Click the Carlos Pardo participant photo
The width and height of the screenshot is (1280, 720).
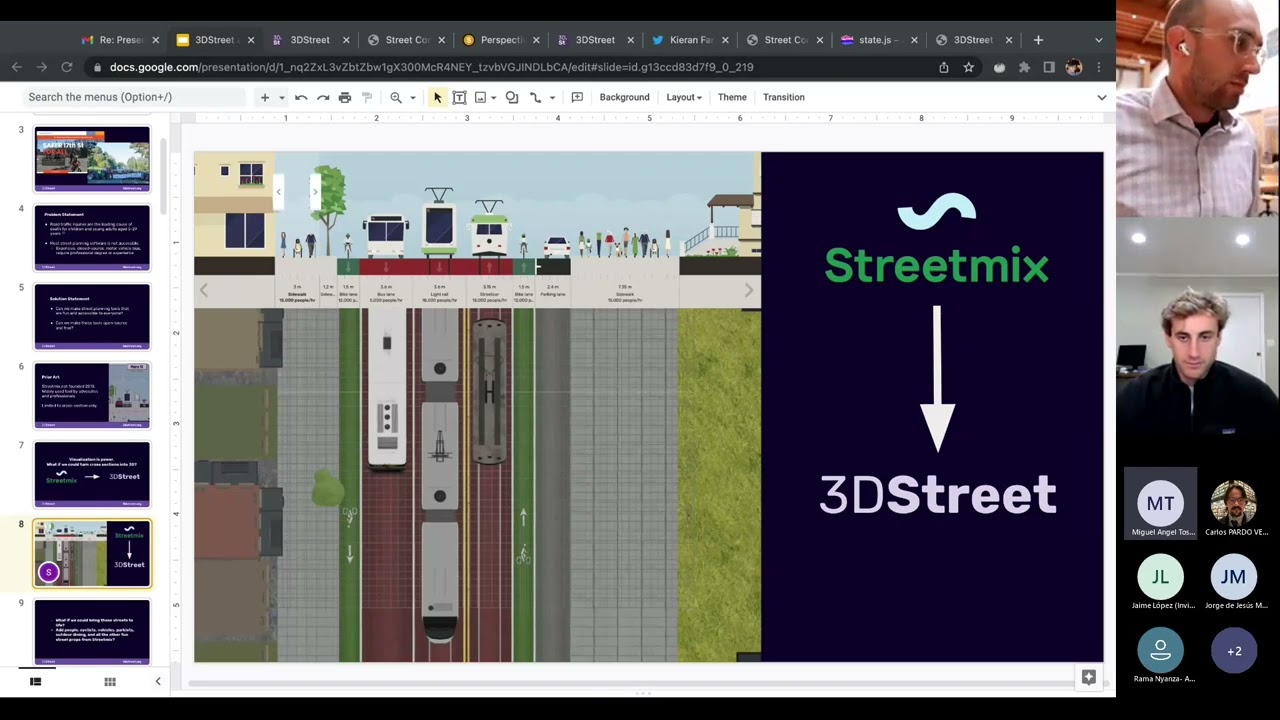click(1233, 503)
